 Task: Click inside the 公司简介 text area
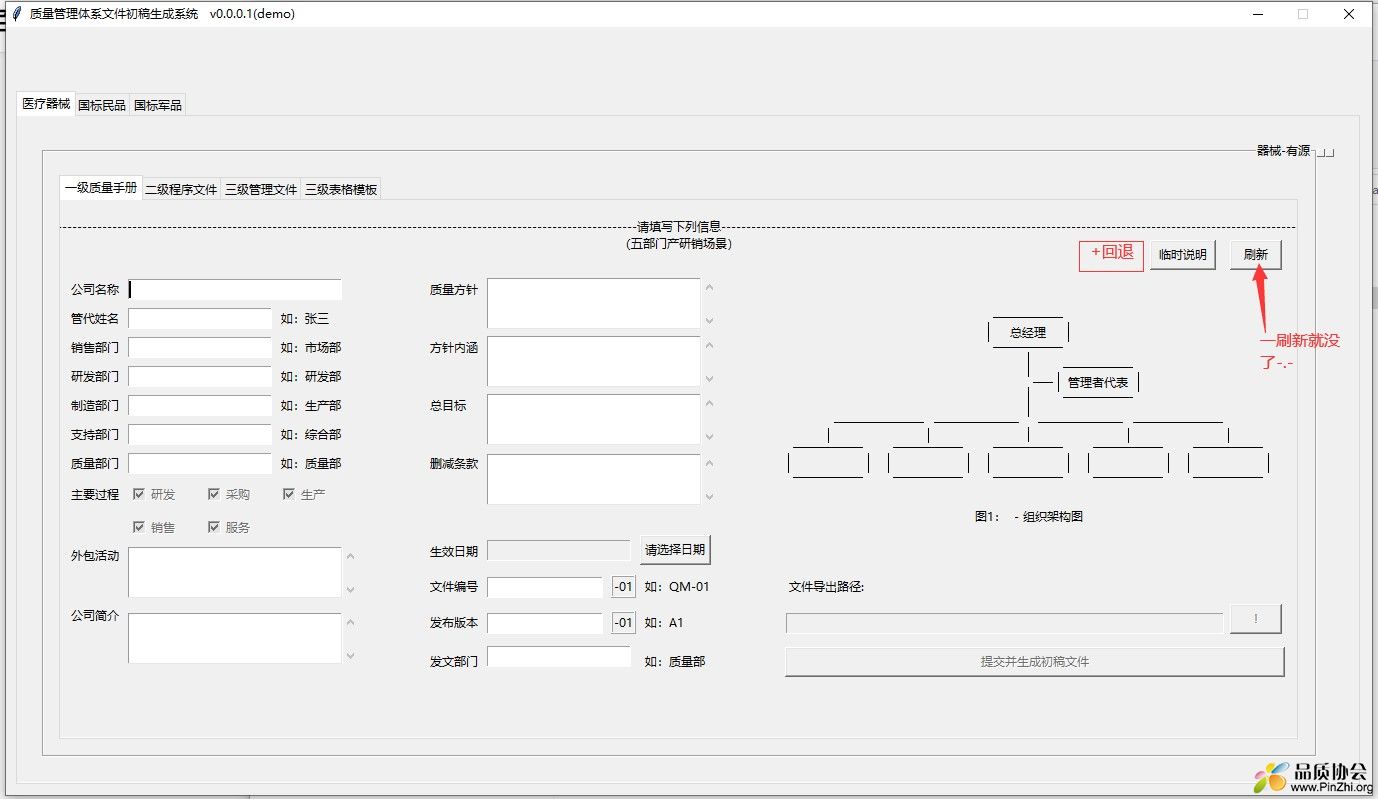(x=235, y=638)
